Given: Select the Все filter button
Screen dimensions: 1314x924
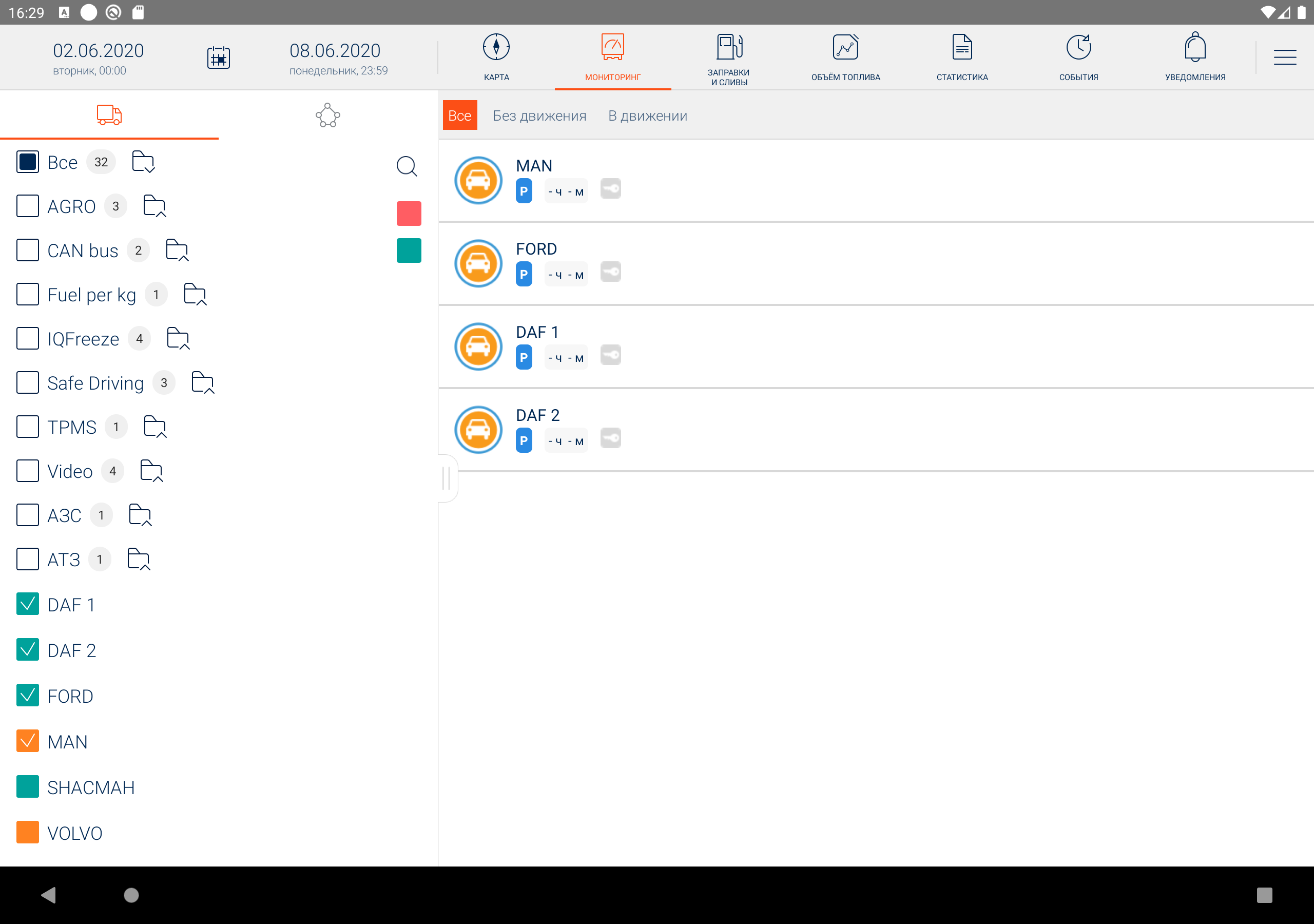Looking at the screenshot, I should 459,115.
